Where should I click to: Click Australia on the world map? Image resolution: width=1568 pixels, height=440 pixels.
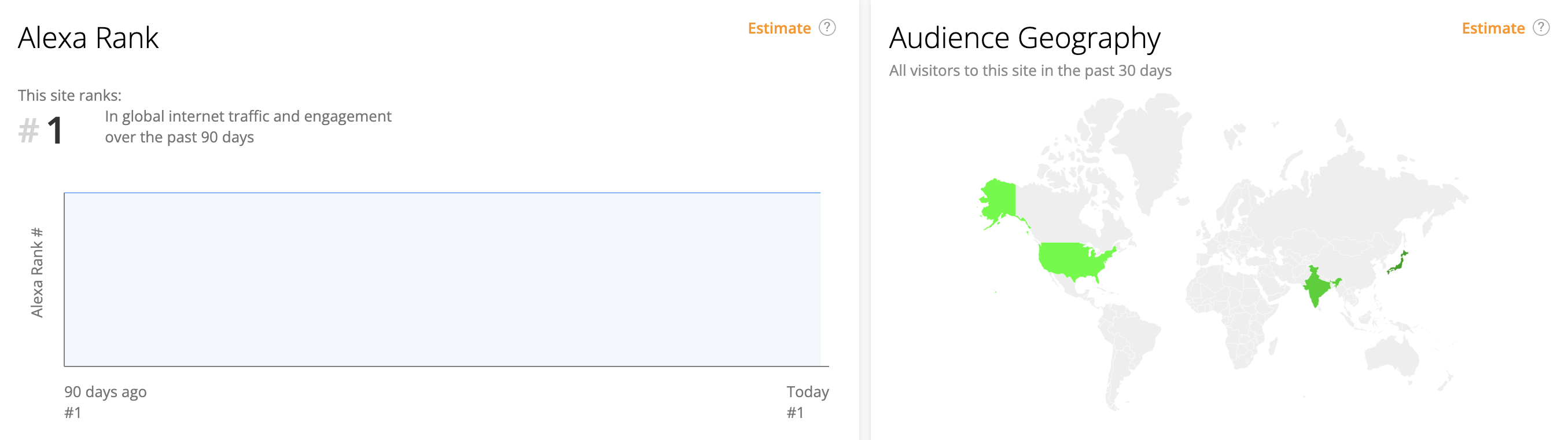tap(1392, 355)
